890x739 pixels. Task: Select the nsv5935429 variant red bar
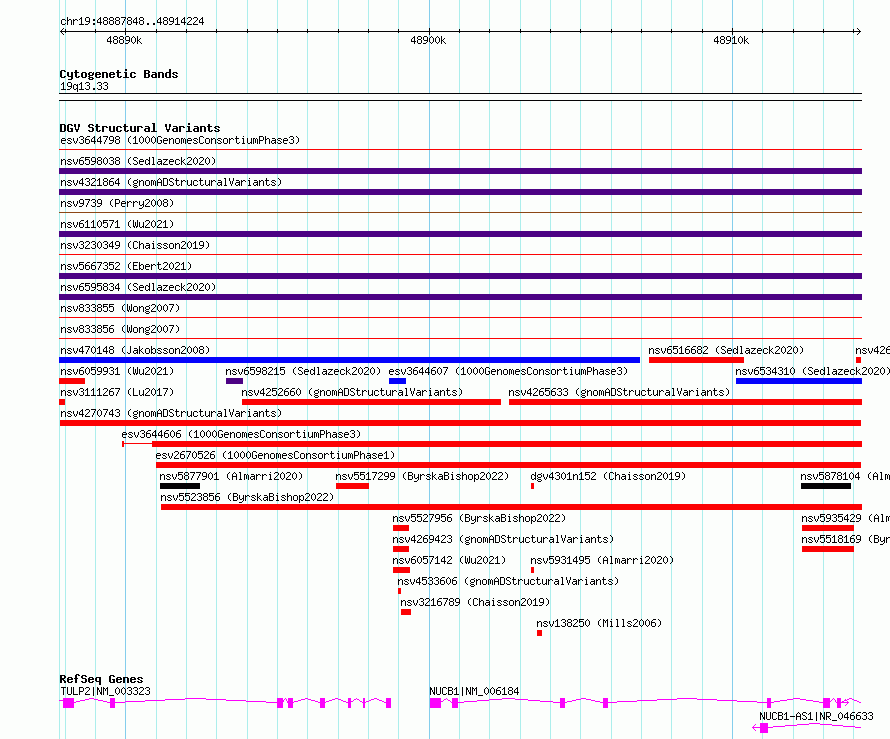(828, 528)
